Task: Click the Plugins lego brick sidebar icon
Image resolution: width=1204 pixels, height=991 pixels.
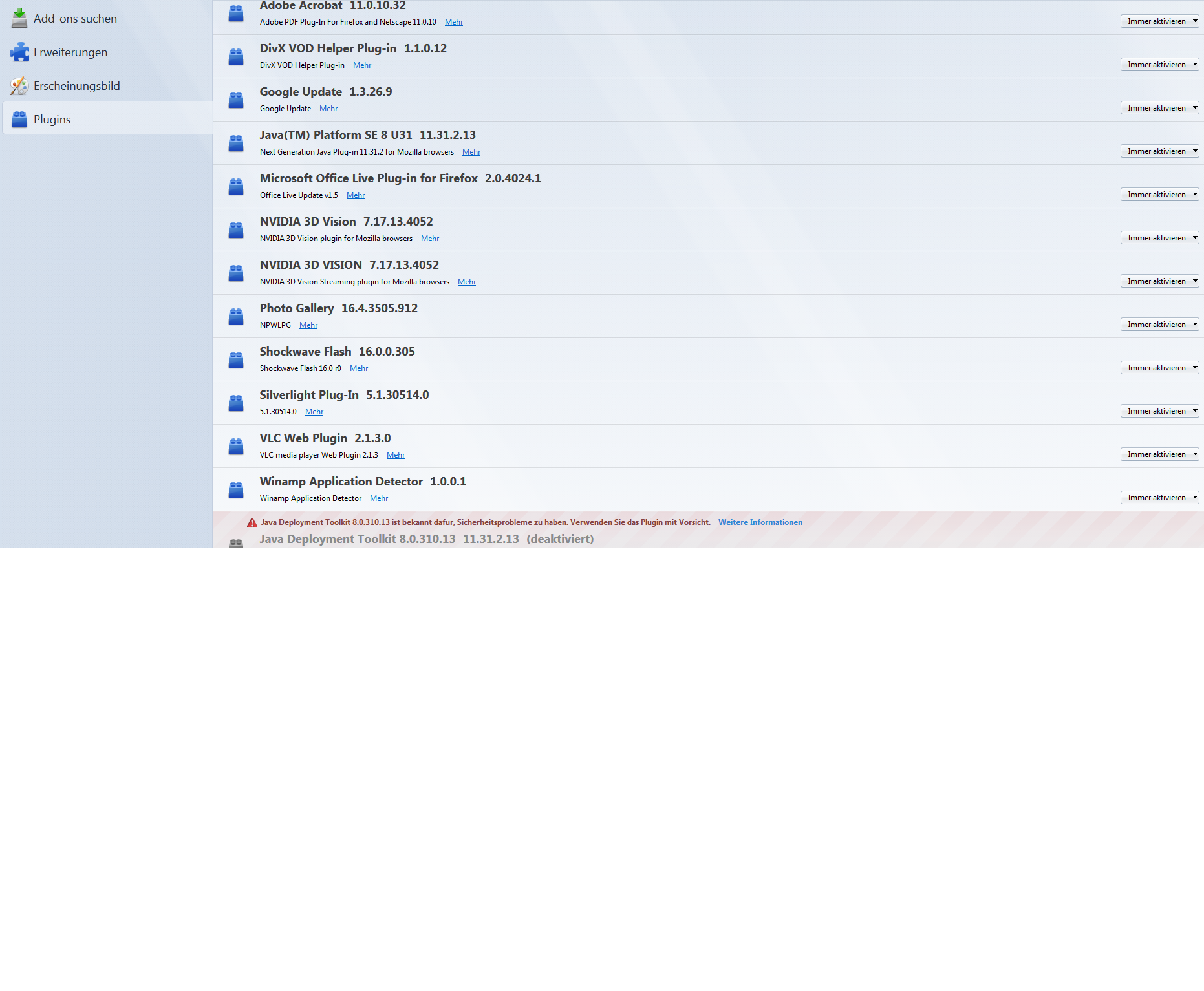Action: (x=19, y=119)
